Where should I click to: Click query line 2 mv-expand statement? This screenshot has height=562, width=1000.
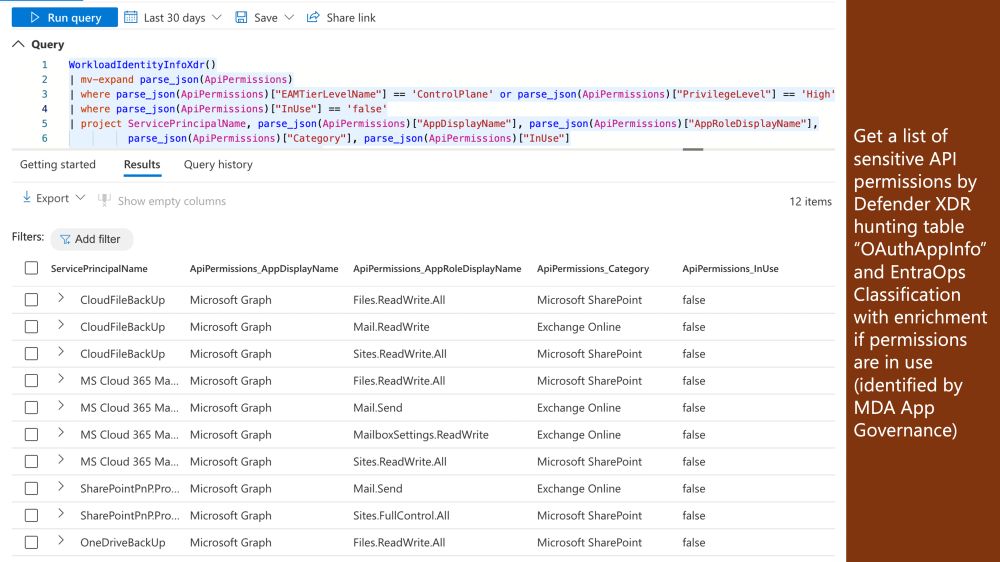pos(180,79)
